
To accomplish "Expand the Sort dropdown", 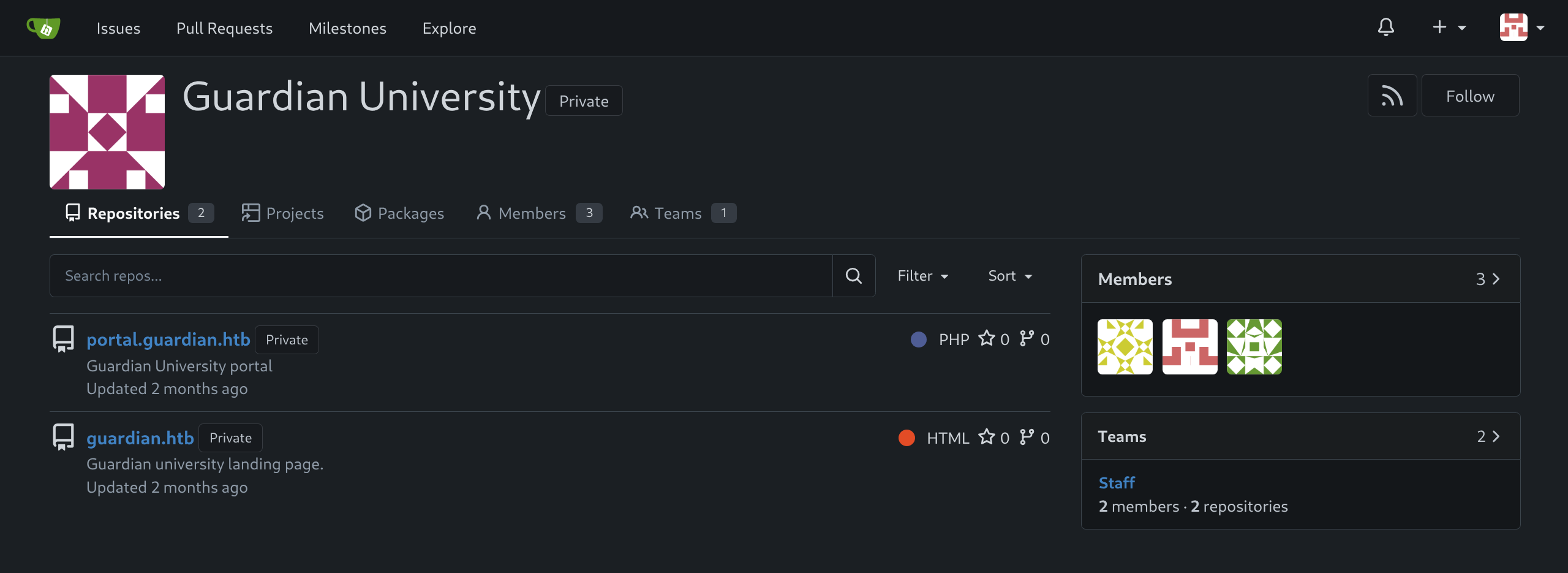I will point(1010,276).
